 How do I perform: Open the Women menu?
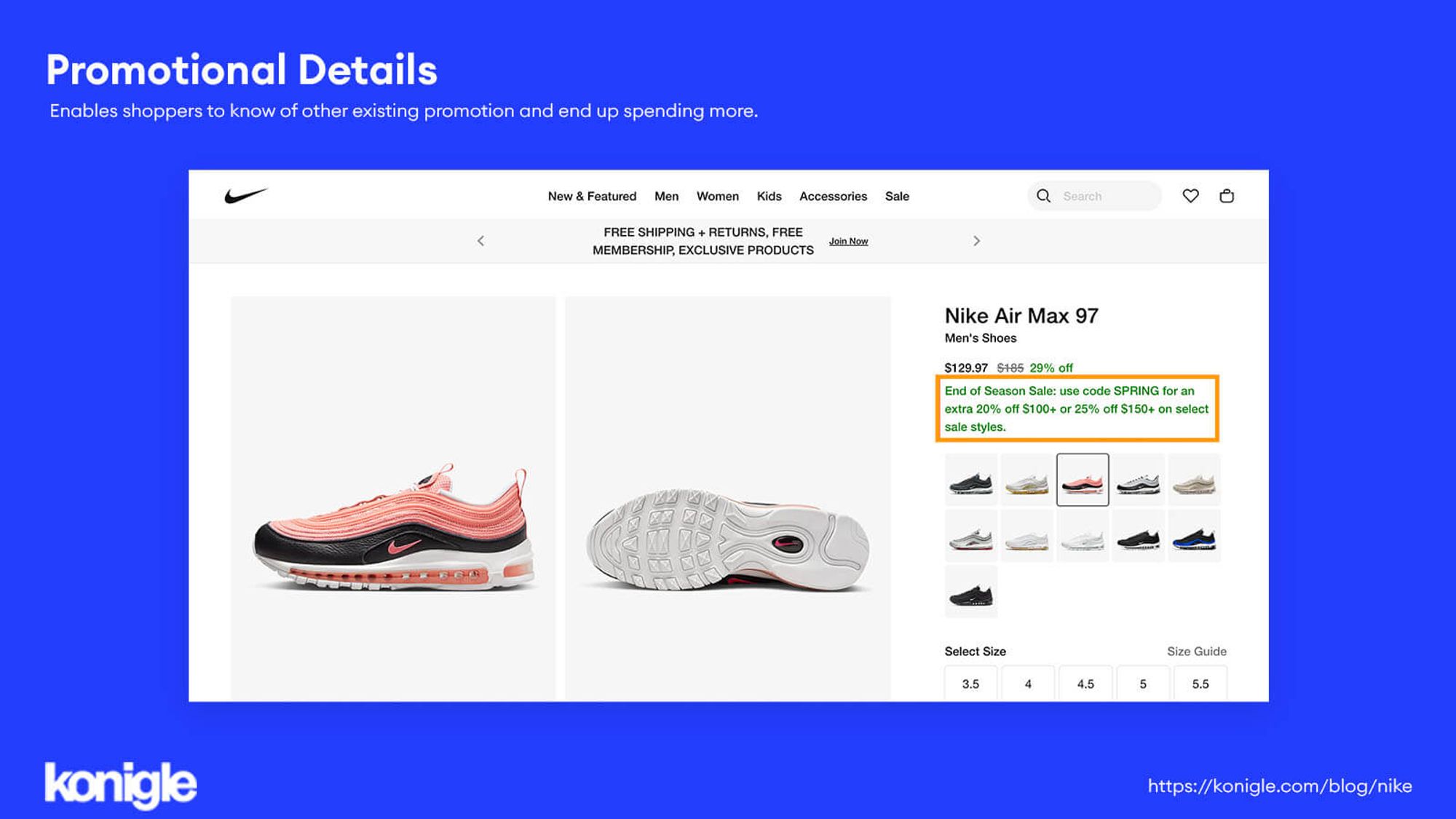tap(717, 197)
